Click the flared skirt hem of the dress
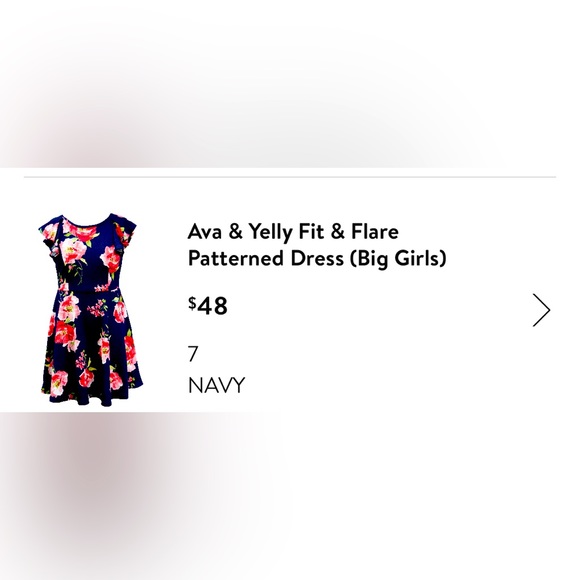Viewport: 580px width, 580px height. [x=92, y=390]
